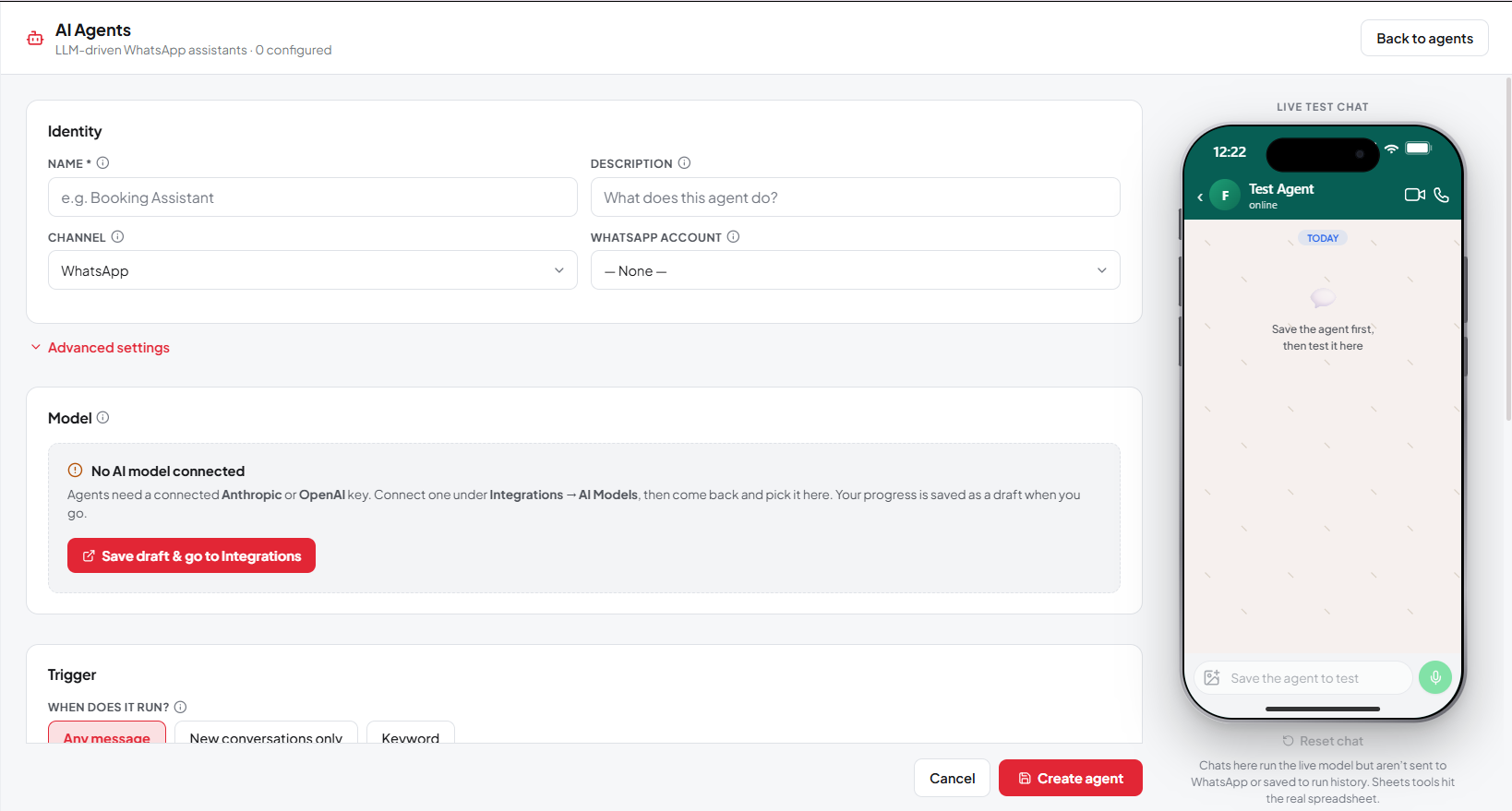Viewport: 1512px width, 811px height.
Task: Show info tooltip for When does it run
Action: 181,708
